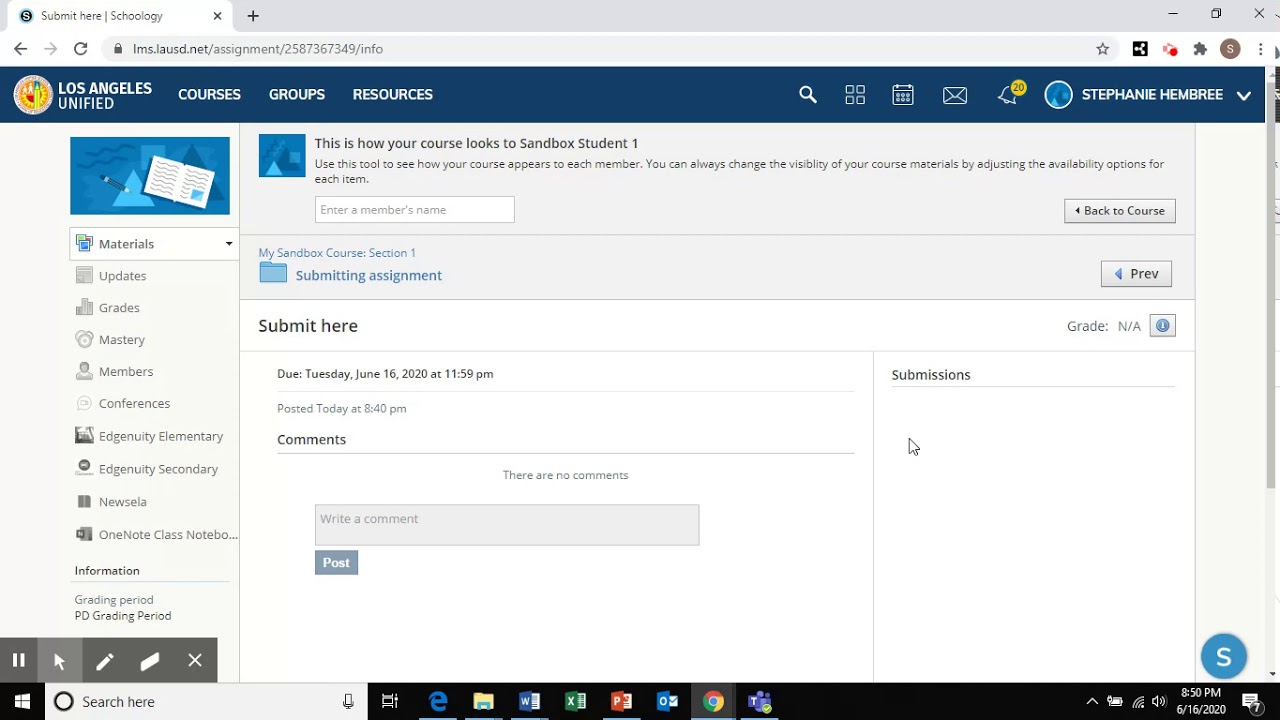
Task: Click the browser address bar
Action: (600, 49)
